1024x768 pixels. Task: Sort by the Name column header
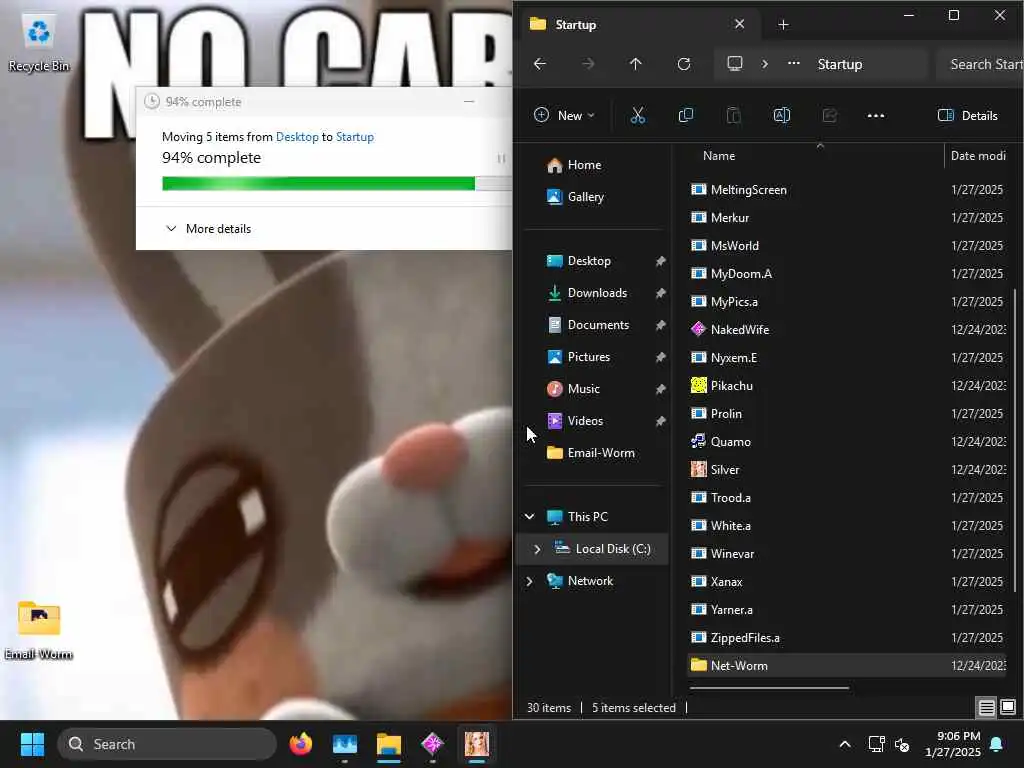[x=718, y=156]
